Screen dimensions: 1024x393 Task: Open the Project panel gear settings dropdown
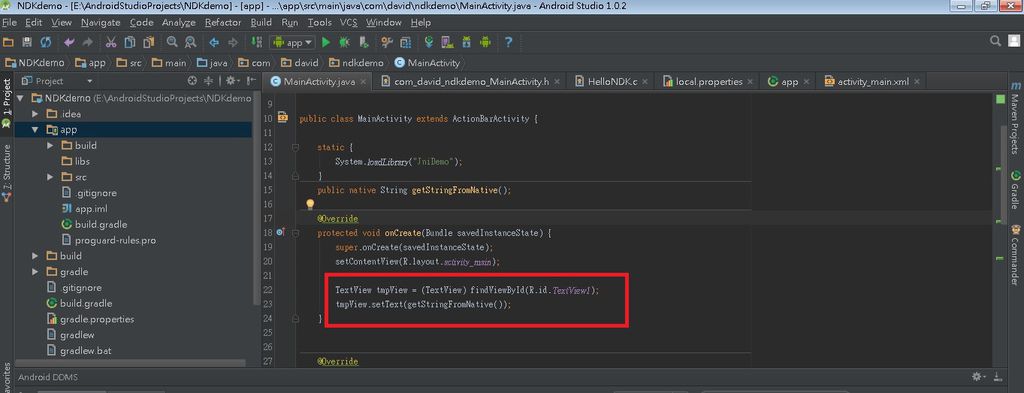click(x=232, y=81)
